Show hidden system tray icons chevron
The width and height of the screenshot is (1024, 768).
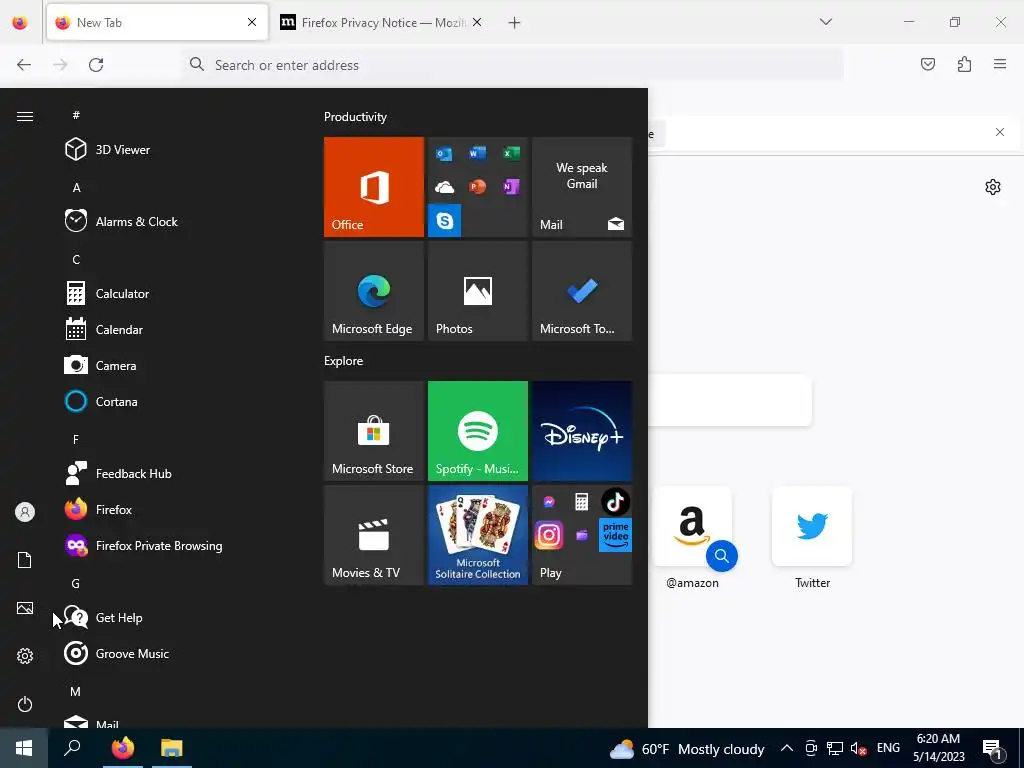787,748
